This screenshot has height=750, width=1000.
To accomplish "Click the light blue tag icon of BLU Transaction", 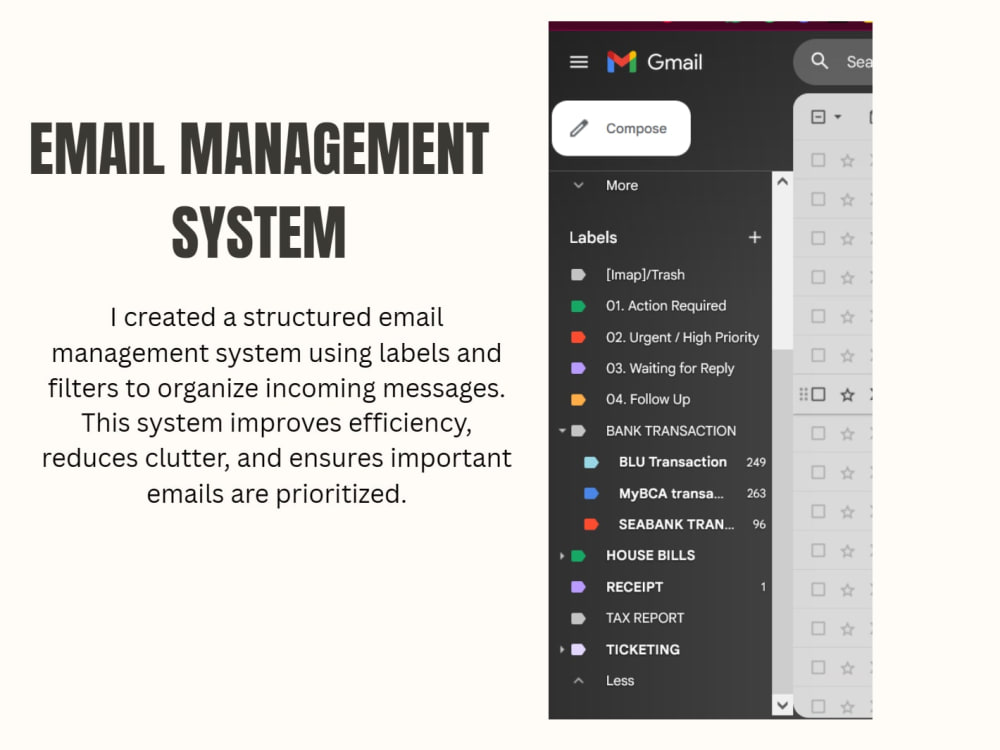I will click(591, 462).
